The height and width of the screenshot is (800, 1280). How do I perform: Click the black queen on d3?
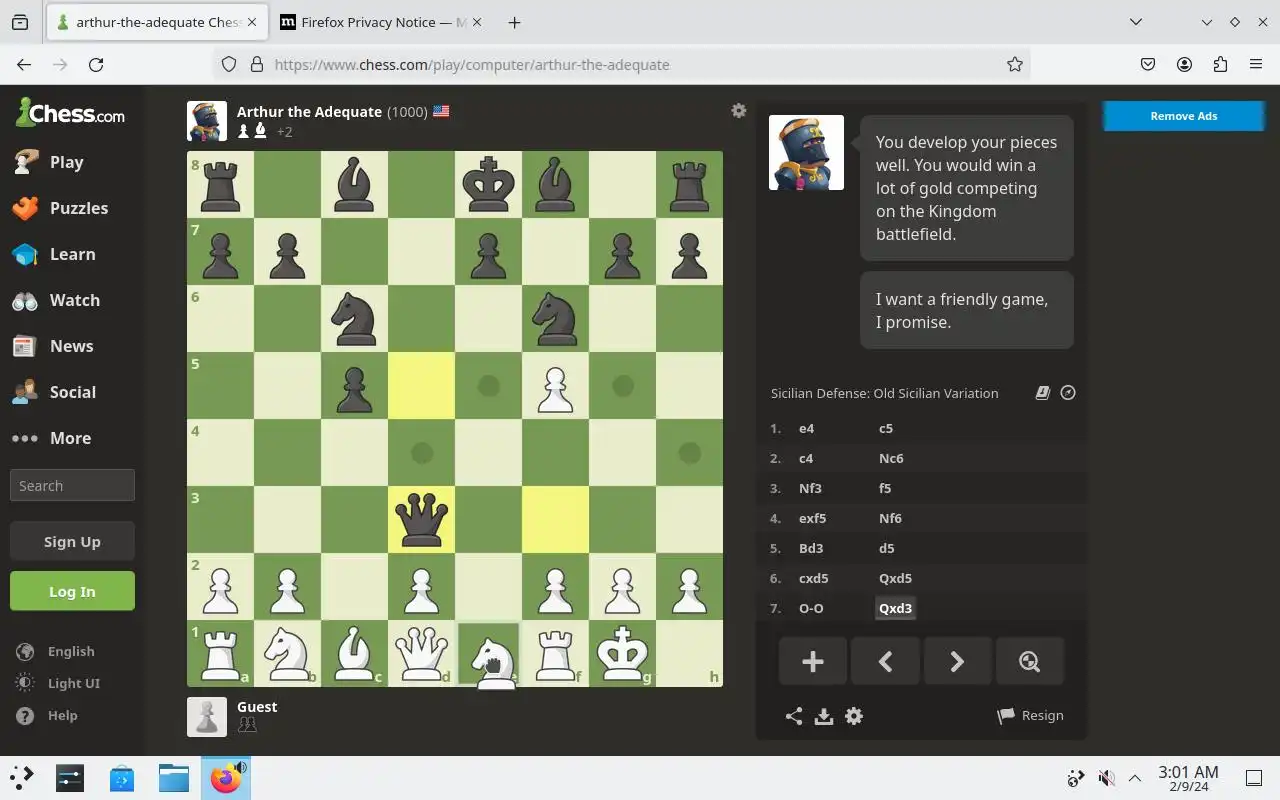coord(421,519)
